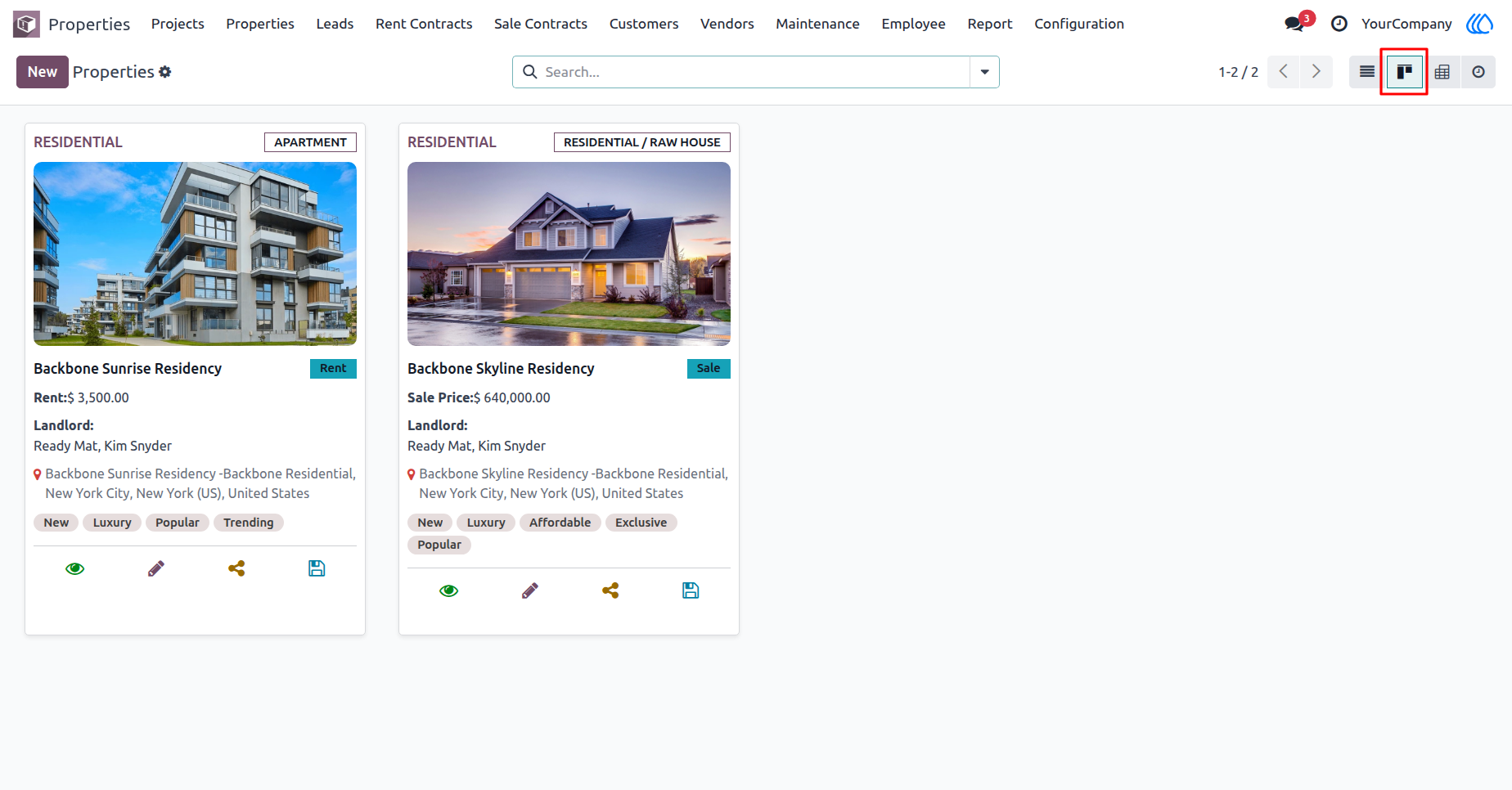Open the Maintenance menu
The height and width of the screenshot is (790, 1512).
[817, 24]
